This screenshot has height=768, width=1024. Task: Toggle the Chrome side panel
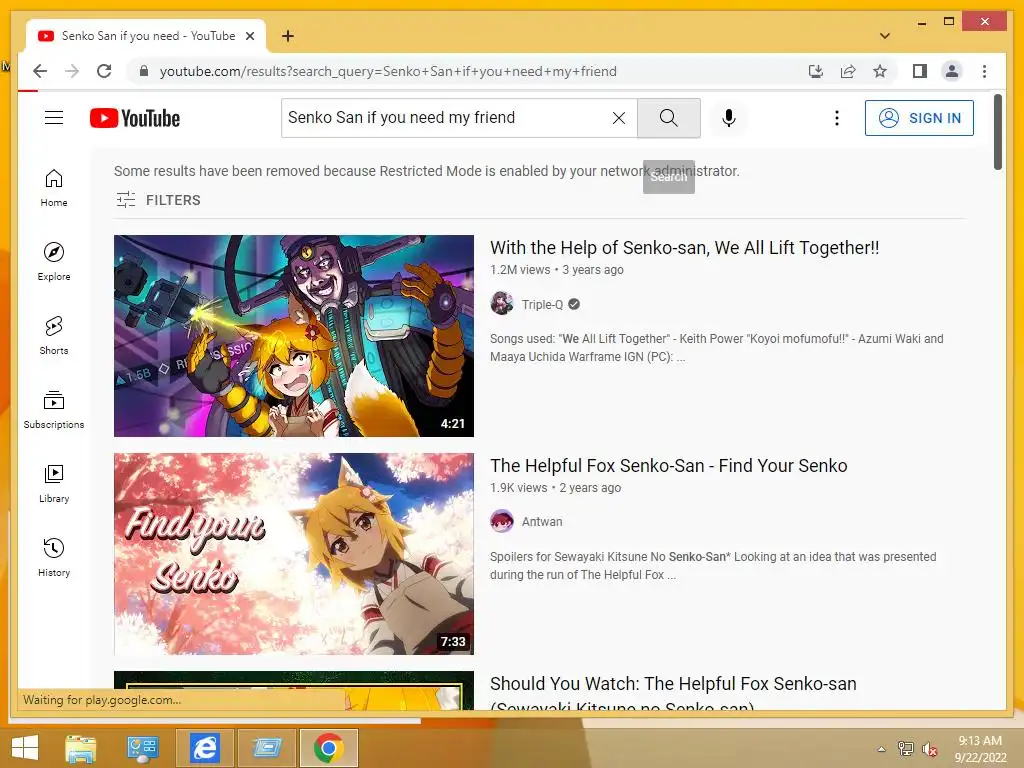pos(920,71)
